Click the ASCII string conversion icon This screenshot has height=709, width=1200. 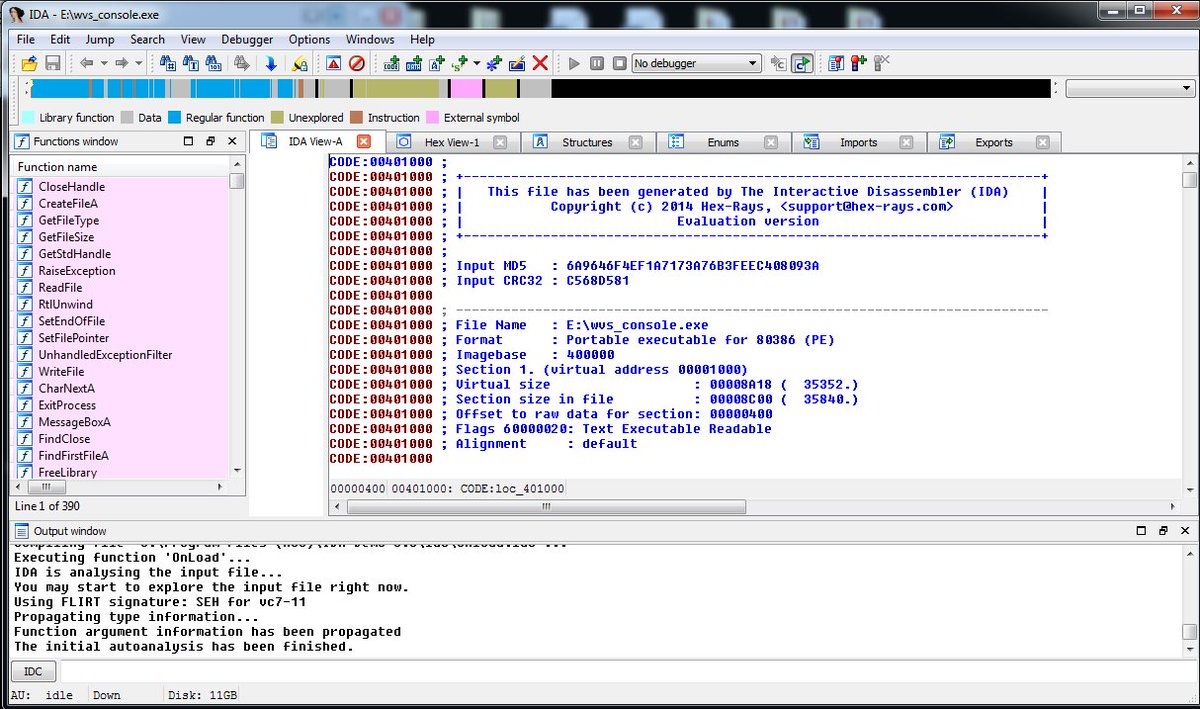437,63
